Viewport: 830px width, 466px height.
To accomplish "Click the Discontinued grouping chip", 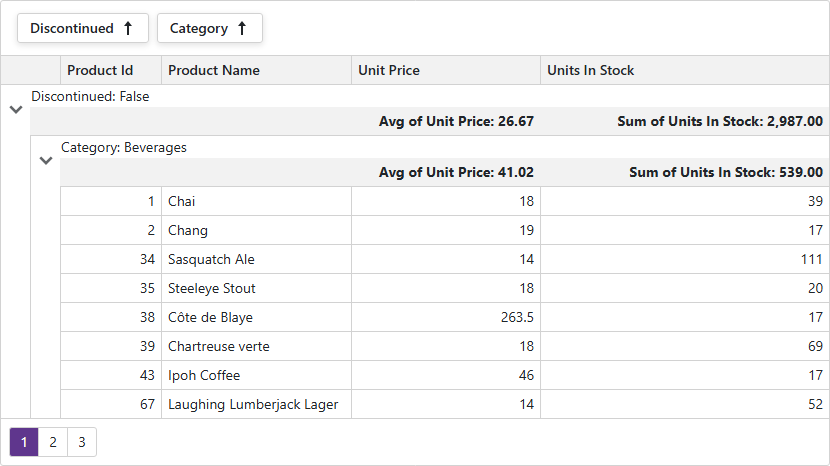I will [x=83, y=28].
